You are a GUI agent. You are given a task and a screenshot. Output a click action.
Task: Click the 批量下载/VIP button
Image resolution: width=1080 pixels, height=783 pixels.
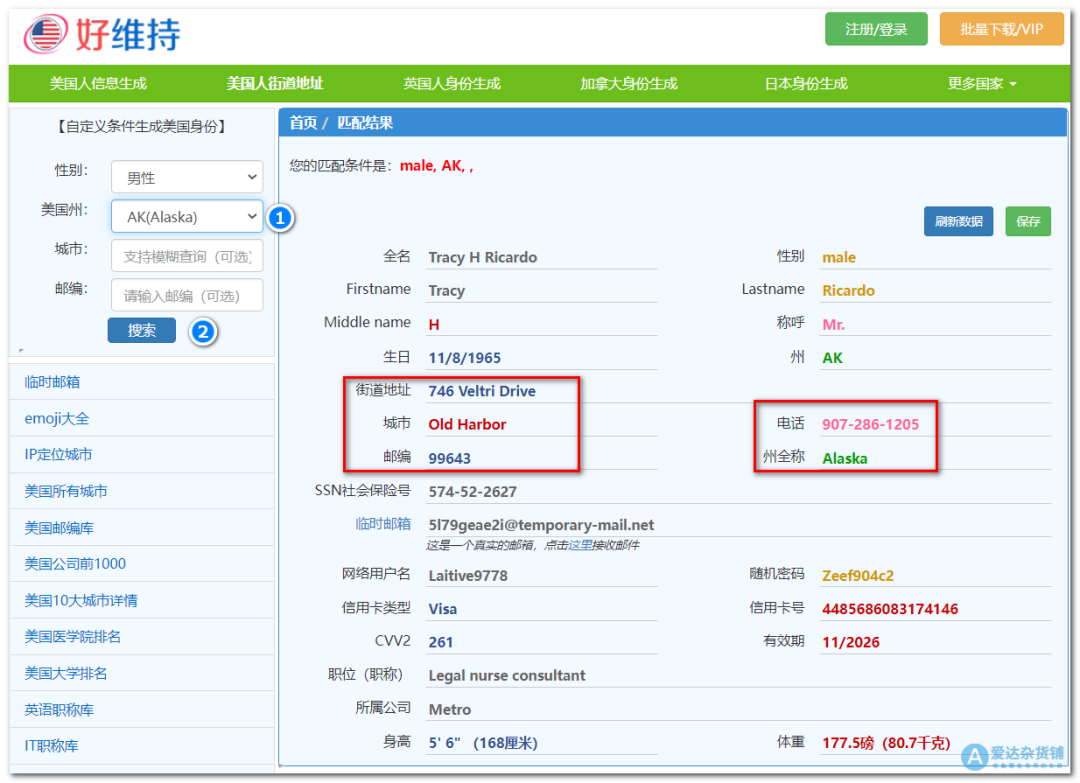pos(1001,29)
